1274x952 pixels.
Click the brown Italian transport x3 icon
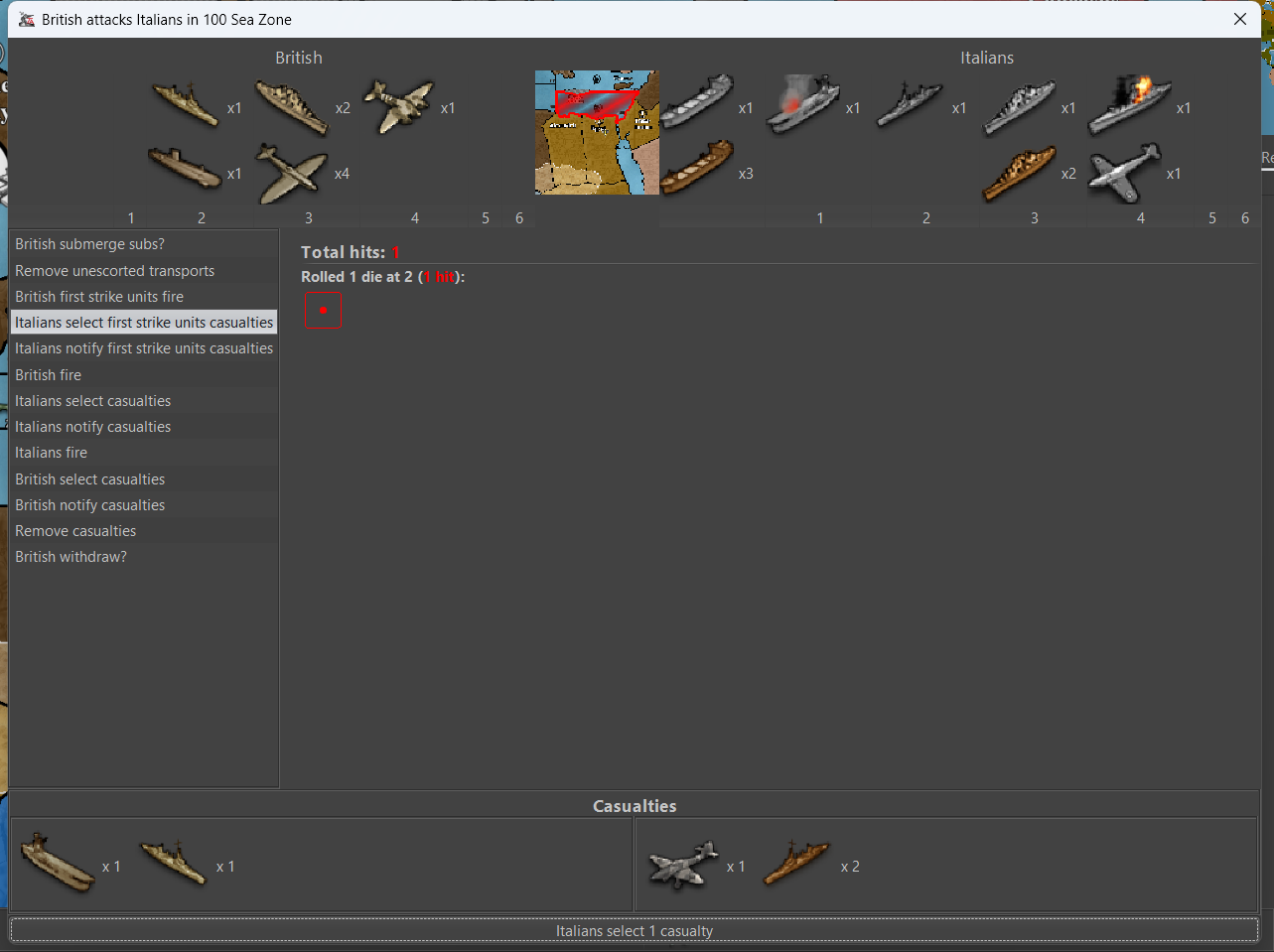[x=697, y=168]
